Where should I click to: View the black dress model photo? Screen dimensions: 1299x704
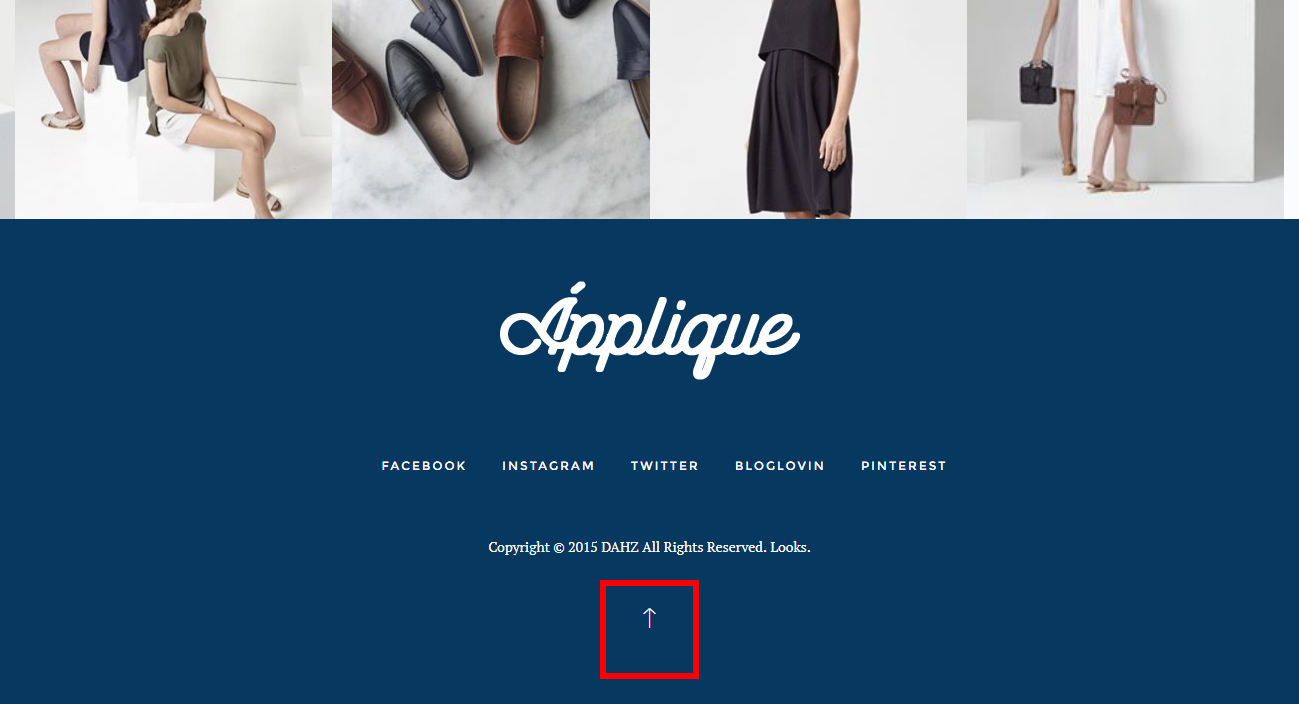coord(808,109)
